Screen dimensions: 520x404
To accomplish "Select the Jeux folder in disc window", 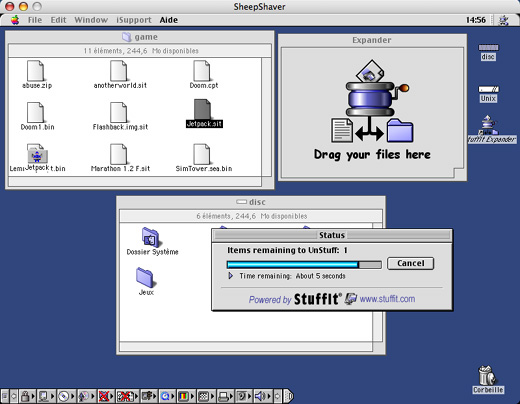I will 145,278.
